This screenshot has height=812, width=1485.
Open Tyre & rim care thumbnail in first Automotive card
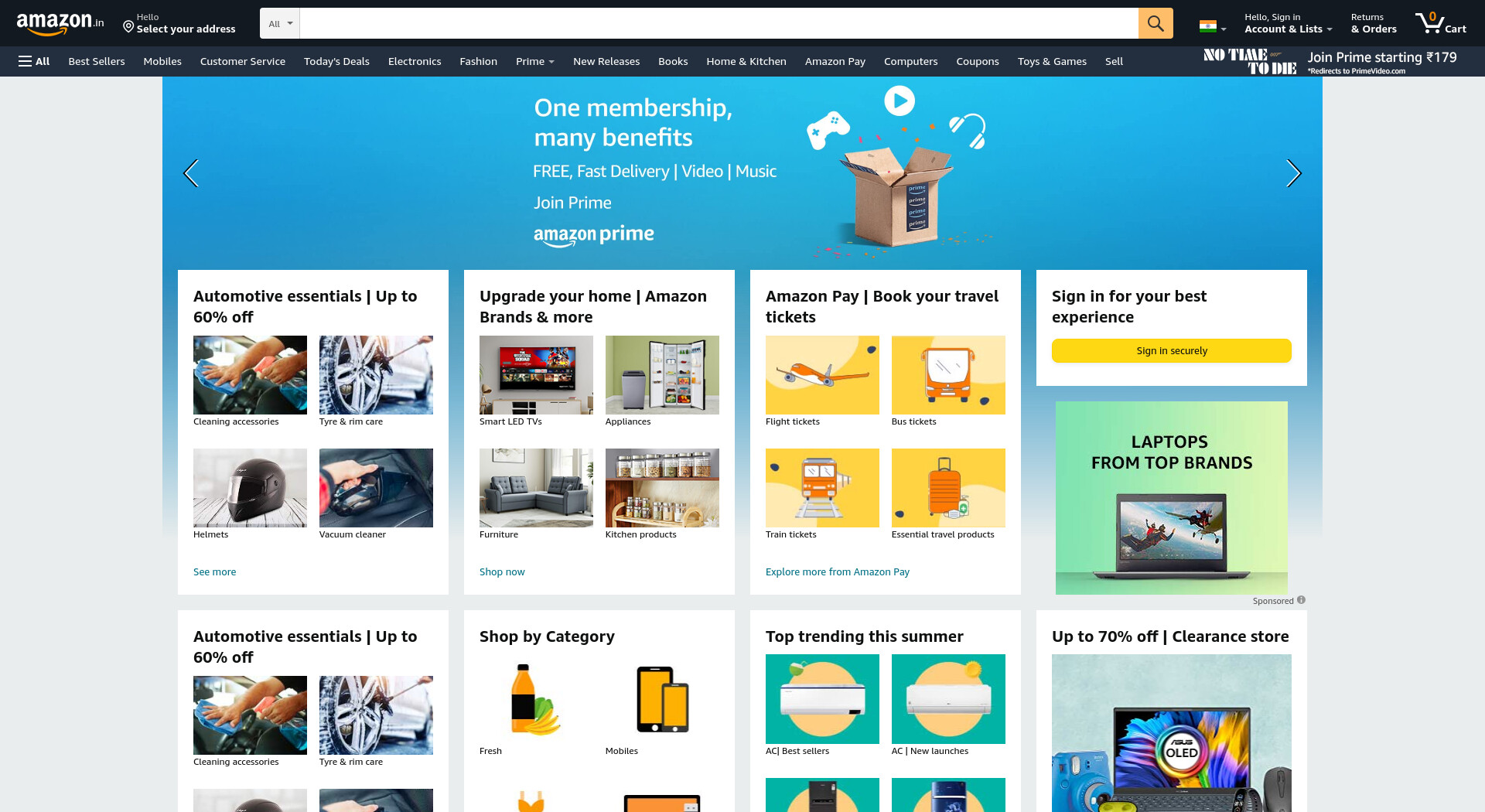(x=376, y=375)
